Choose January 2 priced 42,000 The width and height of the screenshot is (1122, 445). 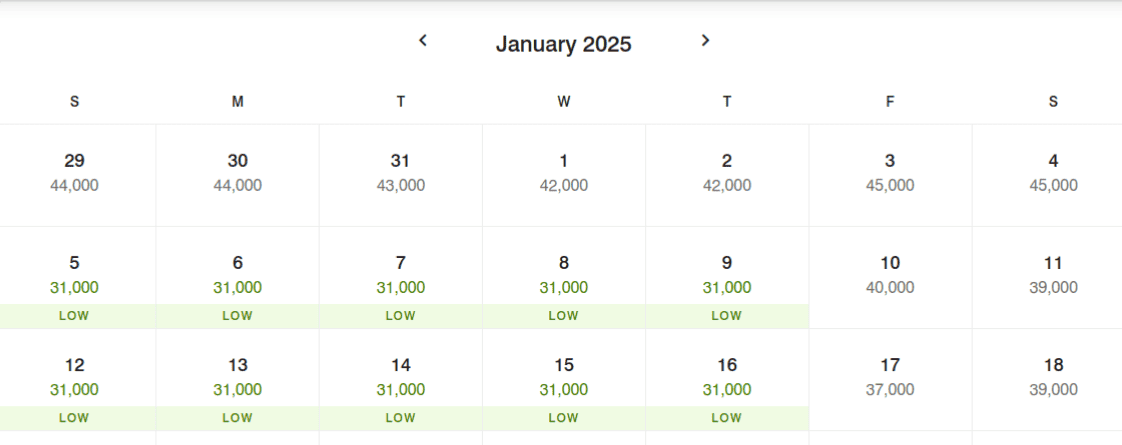(x=727, y=175)
